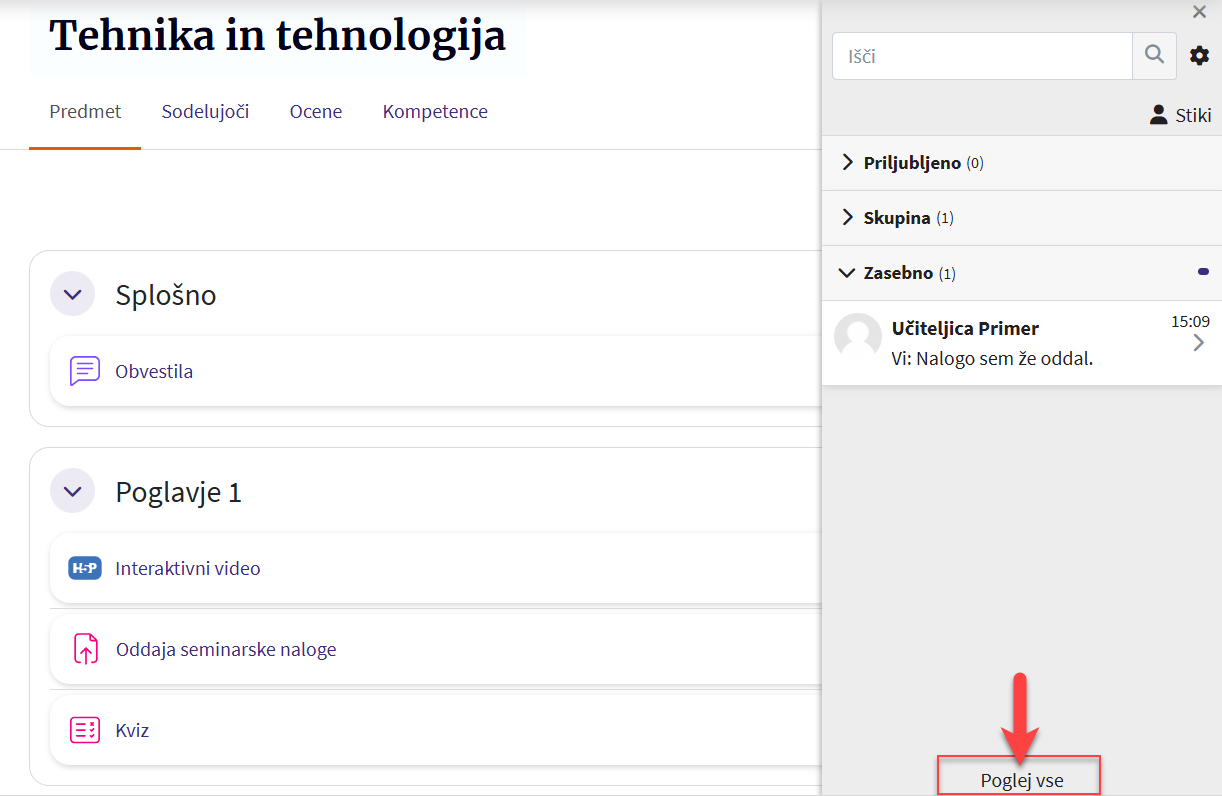Click the H5P Interaktivni video icon
This screenshot has width=1222, height=796.
coord(85,568)
